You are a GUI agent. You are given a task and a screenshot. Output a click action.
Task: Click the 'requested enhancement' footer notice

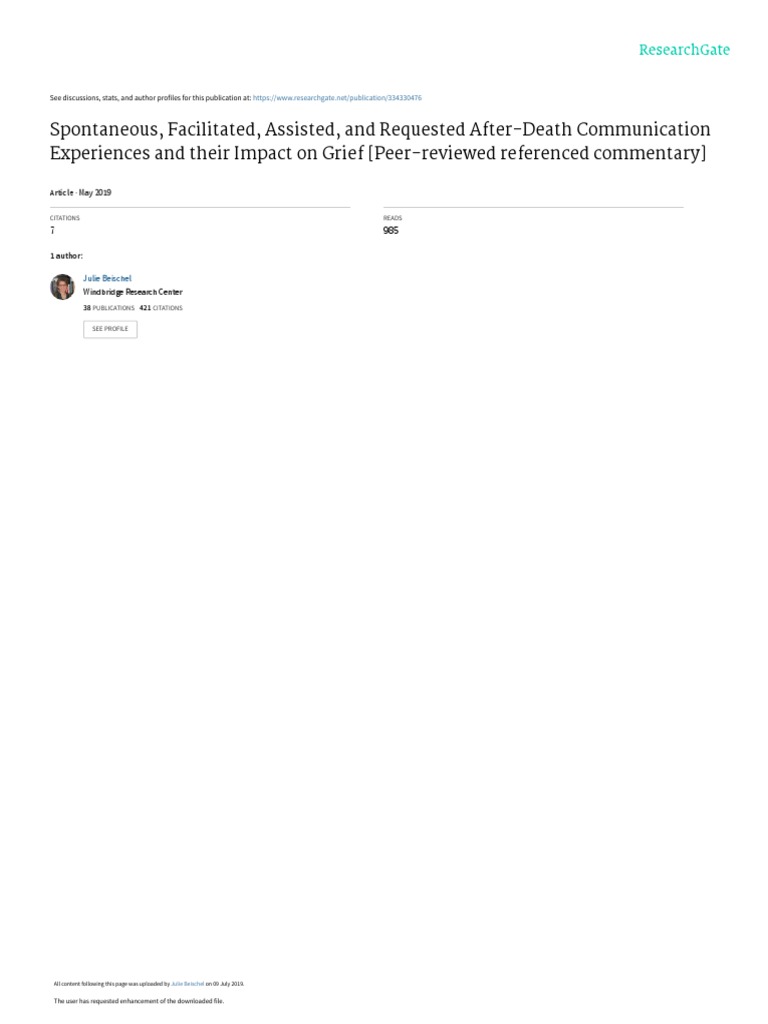point(138,1000)
